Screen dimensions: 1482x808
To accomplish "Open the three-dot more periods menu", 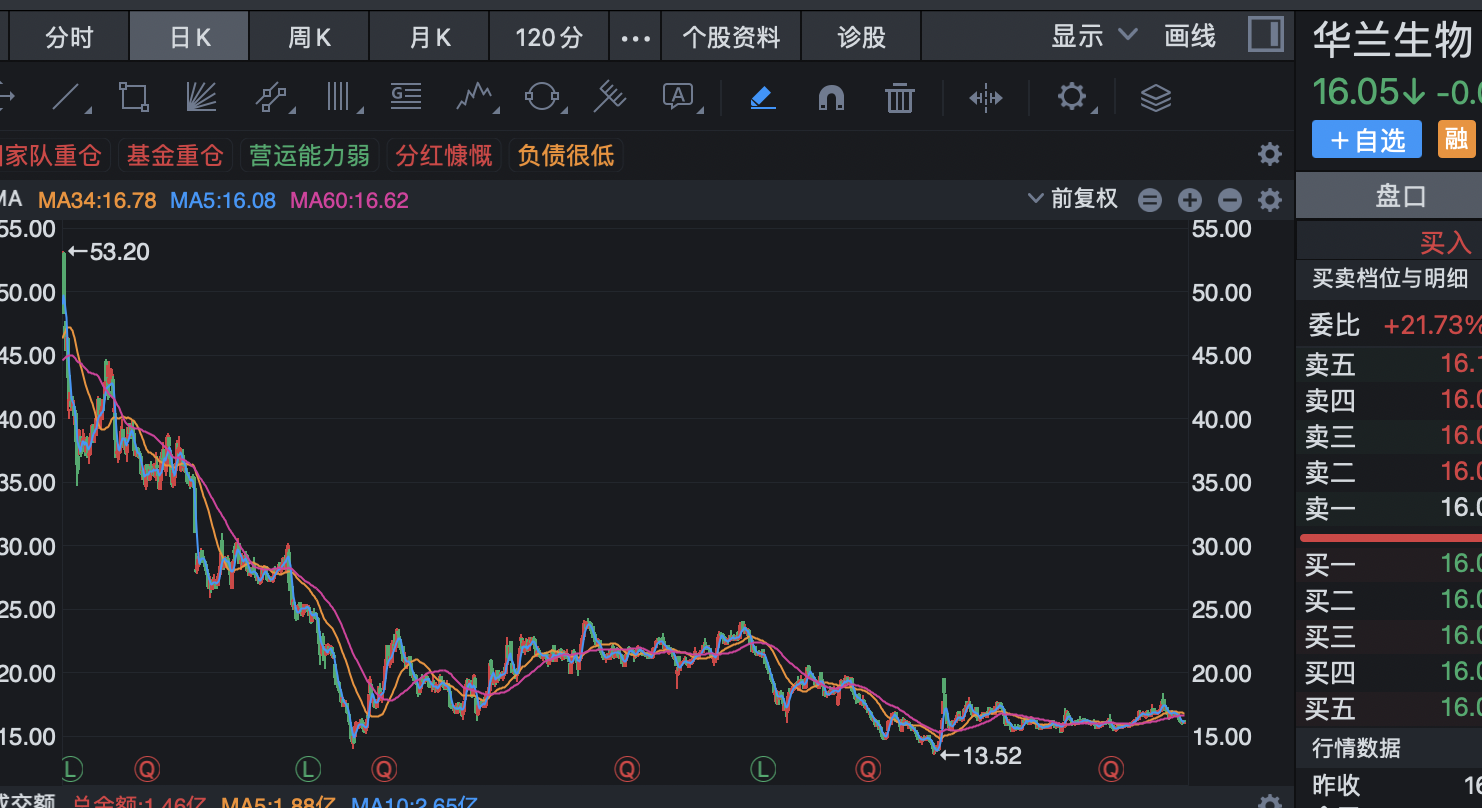I will [635, 38].
